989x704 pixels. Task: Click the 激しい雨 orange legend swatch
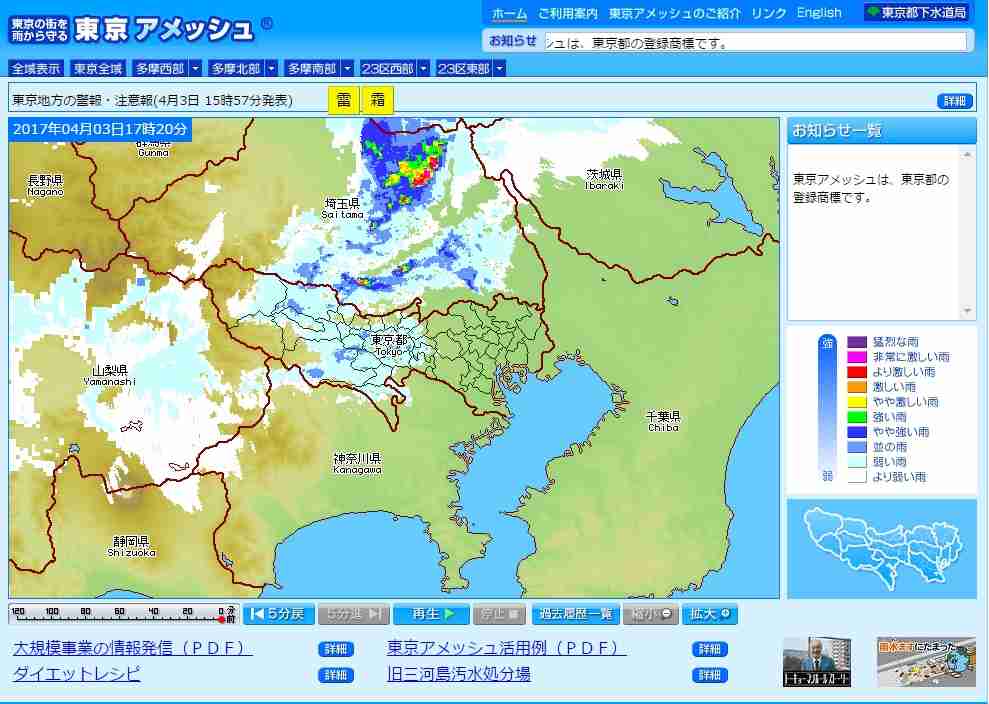click(857, 387)
